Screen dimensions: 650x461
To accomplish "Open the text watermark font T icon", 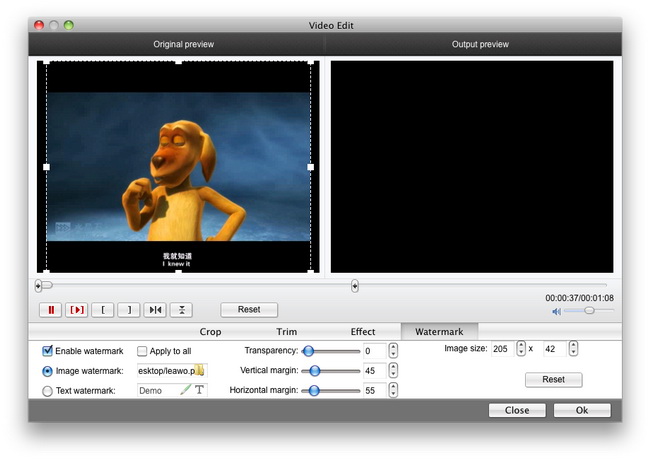I will pyautogui.click(x=199, y=390).
